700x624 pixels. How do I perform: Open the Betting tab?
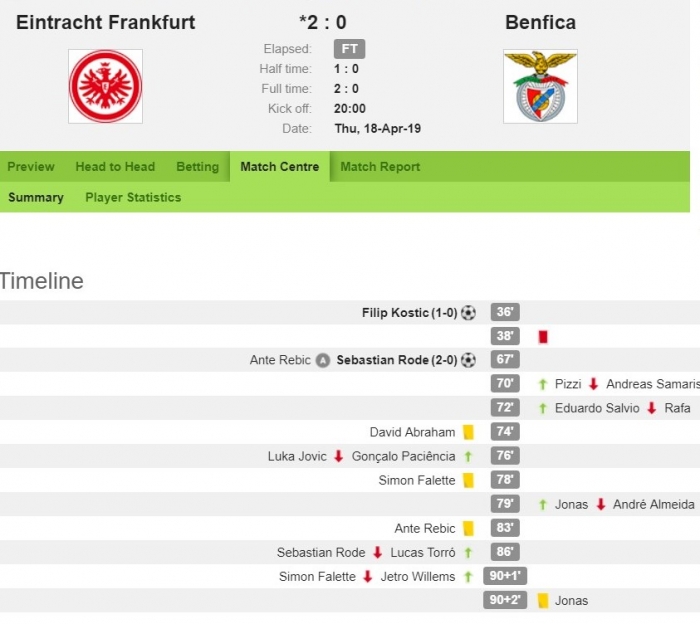pyautogui.click(x=198, y=166)
